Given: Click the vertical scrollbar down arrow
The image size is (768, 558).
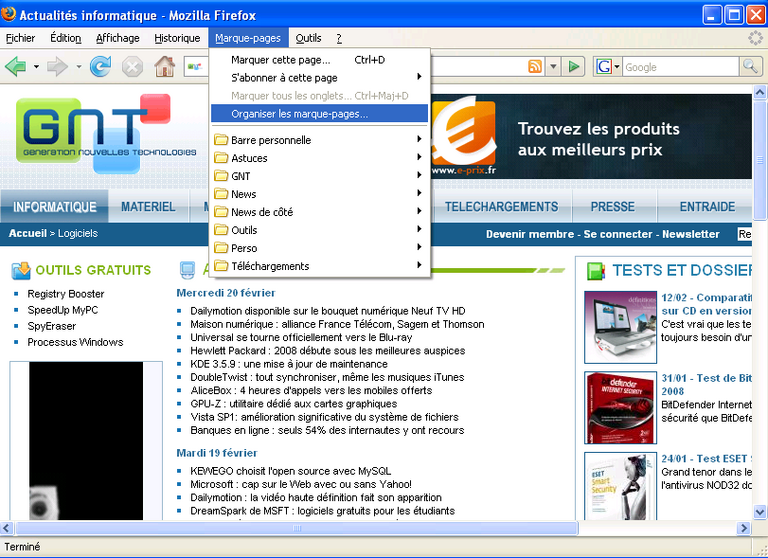Looking at the screenshot, I should click(x=760, y=512).
